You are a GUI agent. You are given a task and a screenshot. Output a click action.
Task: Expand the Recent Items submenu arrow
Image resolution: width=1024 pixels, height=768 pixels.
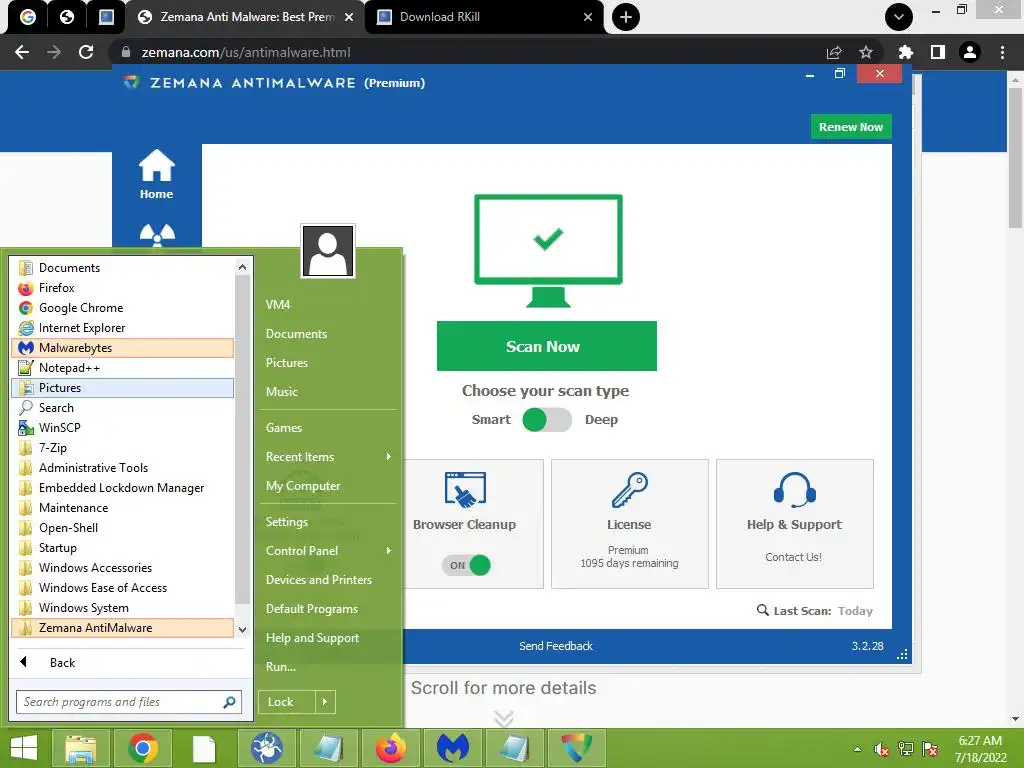pos(389,456)
